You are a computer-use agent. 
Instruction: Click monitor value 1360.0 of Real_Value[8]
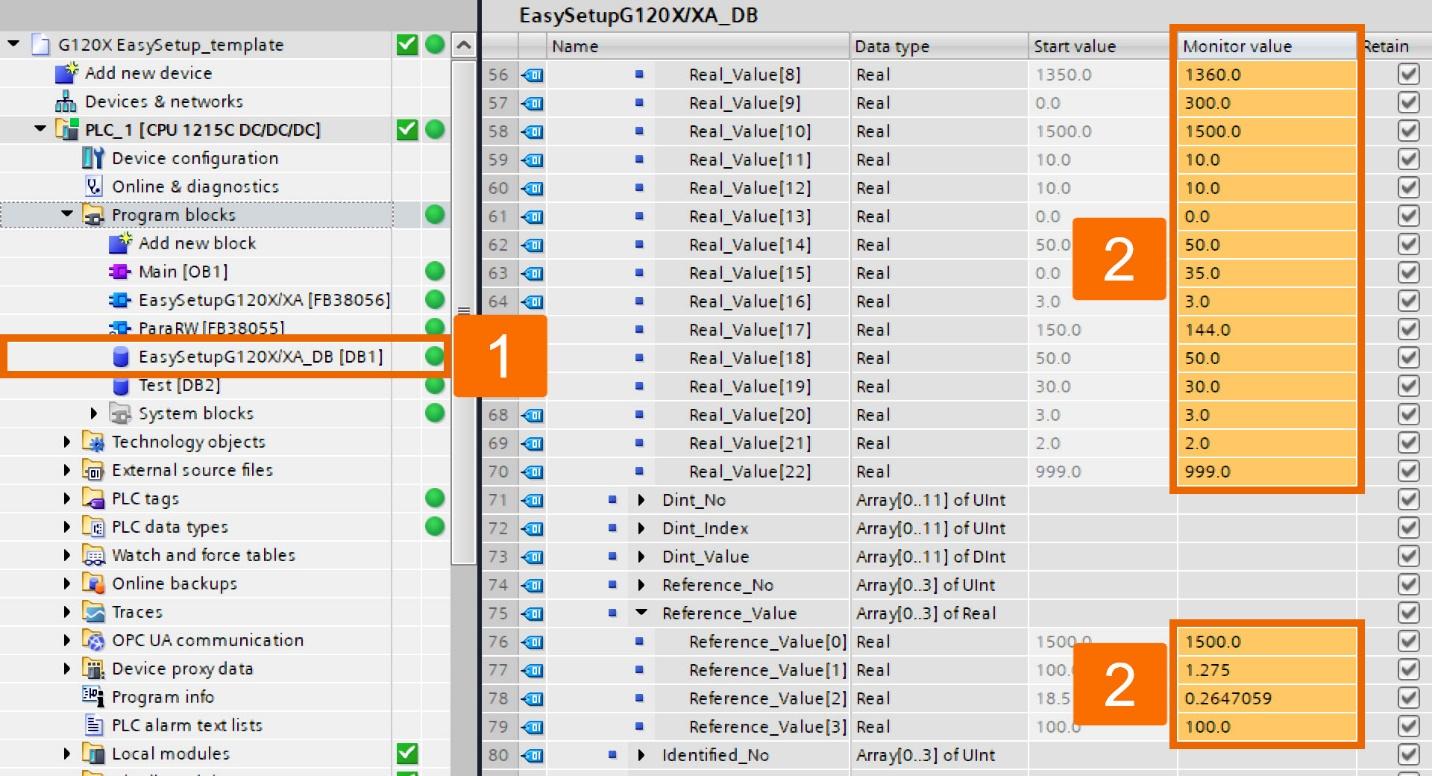tap(1266, 74)
